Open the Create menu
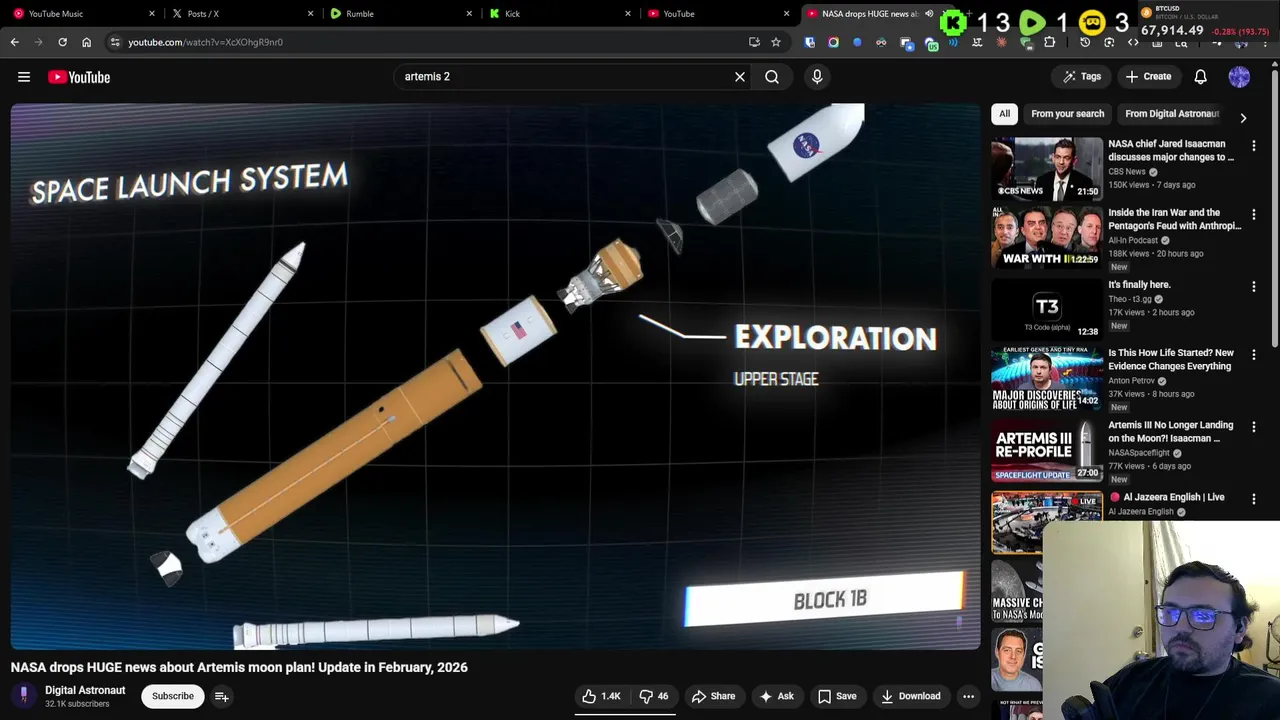 pos(1148,77)
